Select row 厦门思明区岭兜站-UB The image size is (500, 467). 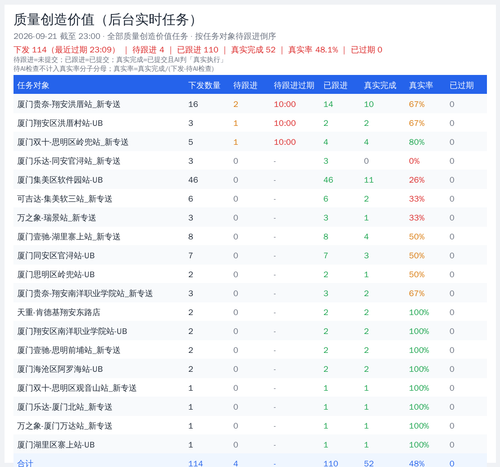[250, 275]
